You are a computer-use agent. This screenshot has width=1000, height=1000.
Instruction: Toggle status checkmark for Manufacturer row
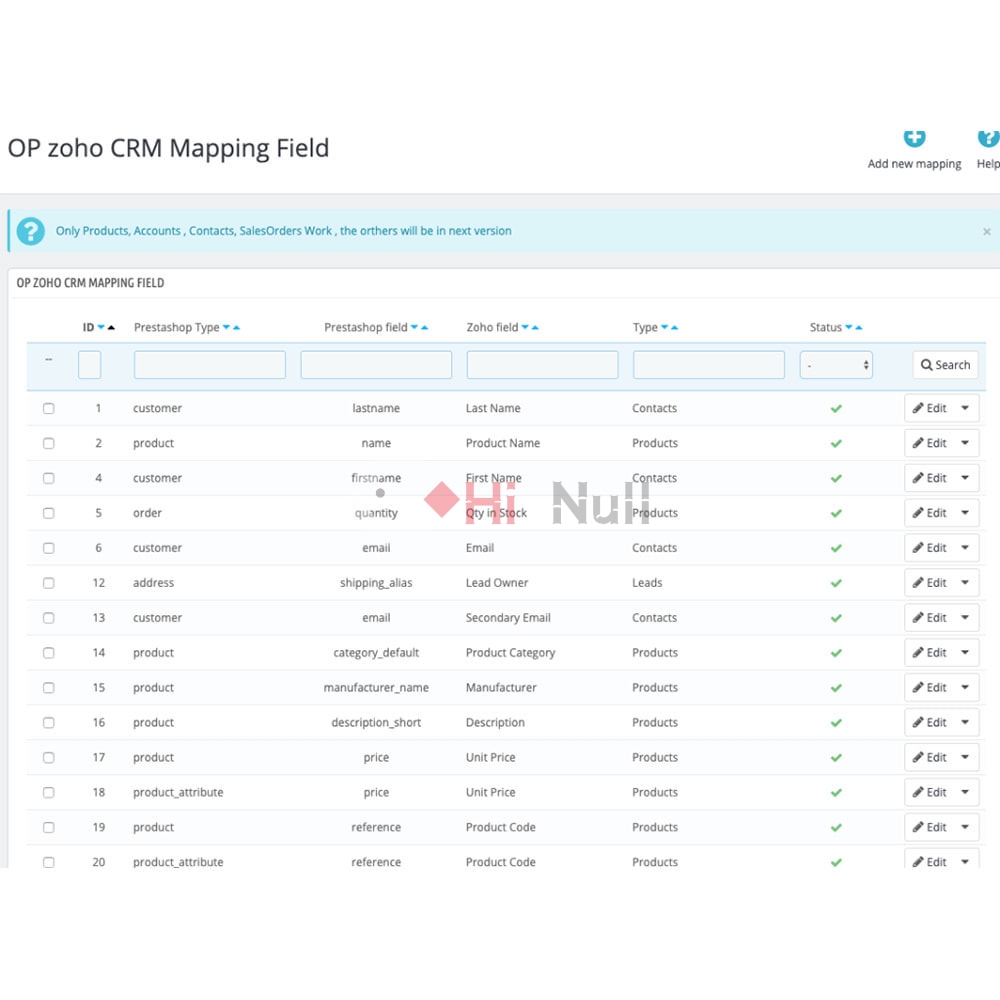point(836,688)
